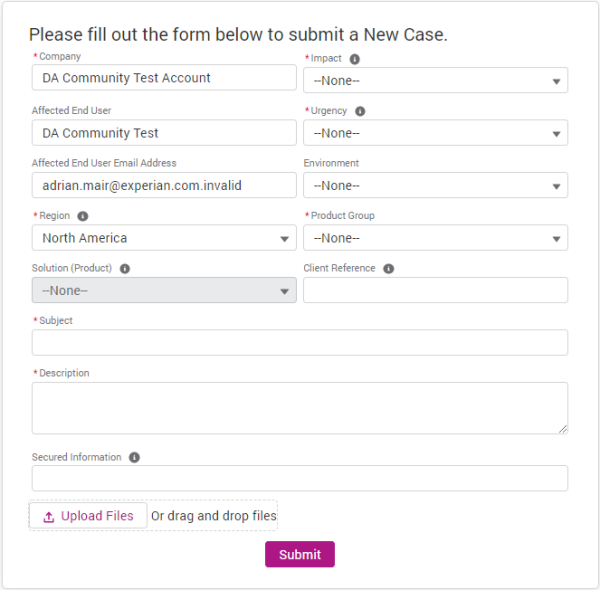Click the Secured Information info icon
Image resolution: width=600 pixels, height=590 pixels.
[x=134, y=458]
